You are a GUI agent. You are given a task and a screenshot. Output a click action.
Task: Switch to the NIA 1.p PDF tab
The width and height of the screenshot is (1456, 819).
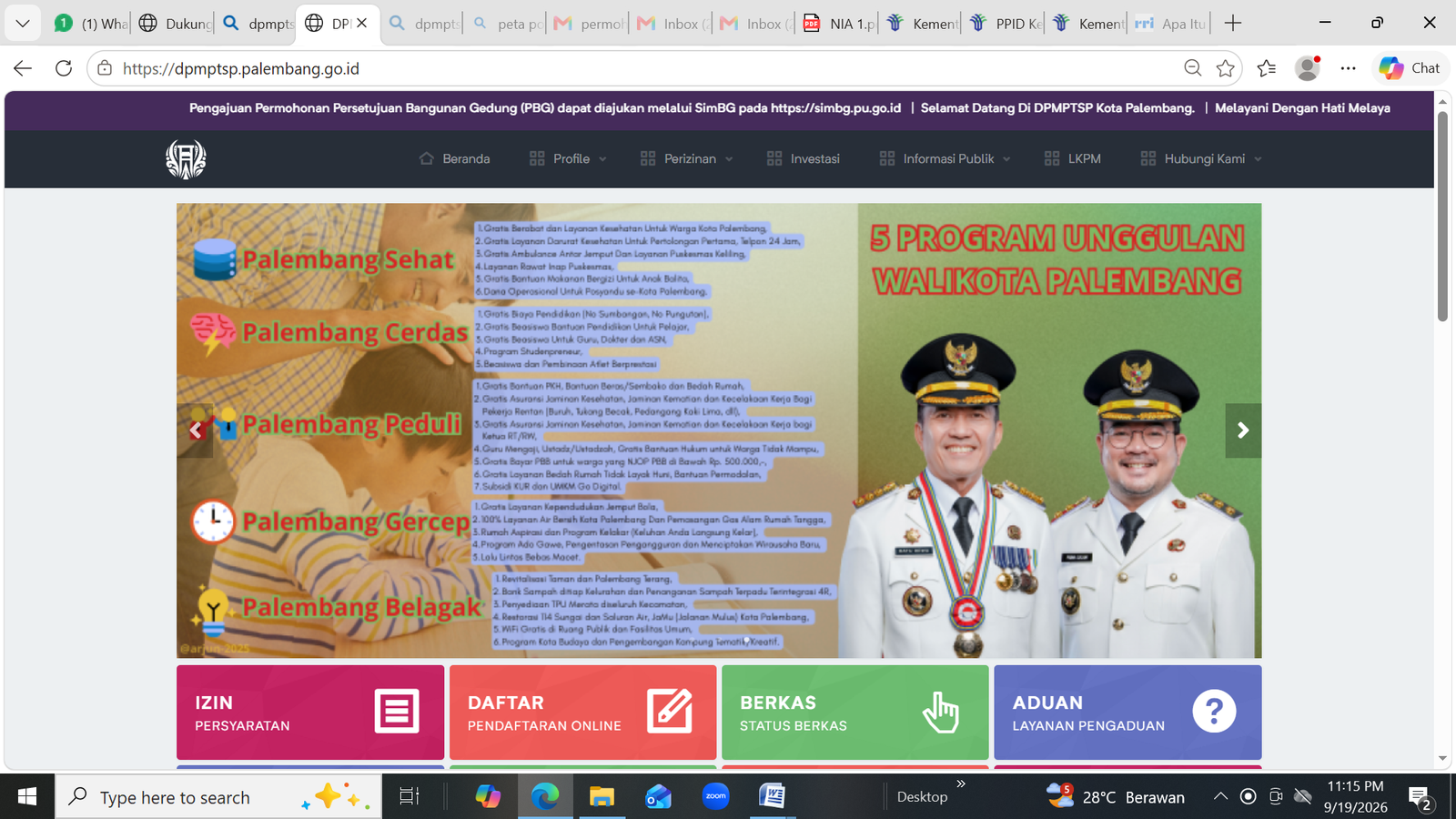[838, 24]
